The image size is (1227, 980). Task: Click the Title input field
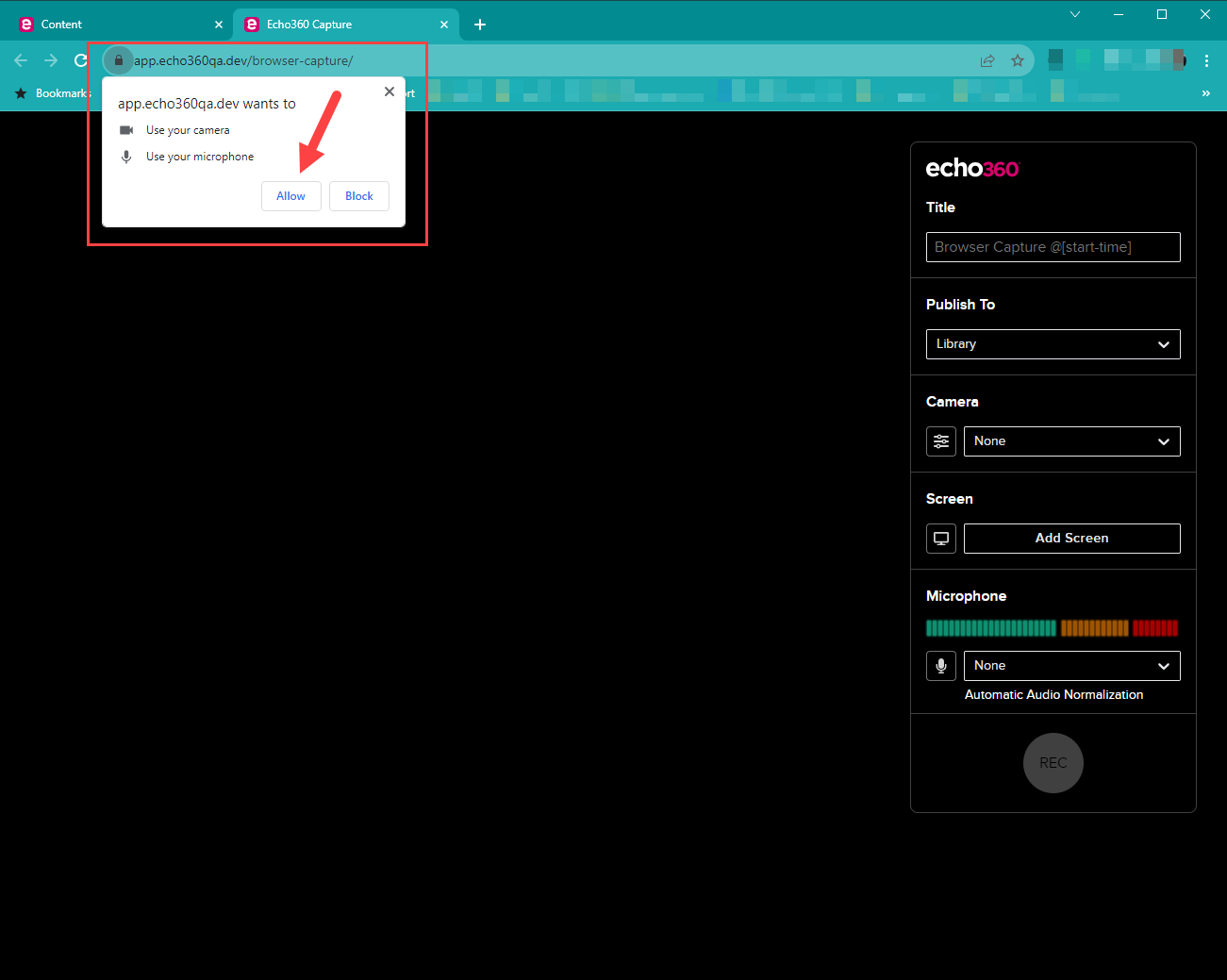1053,247
